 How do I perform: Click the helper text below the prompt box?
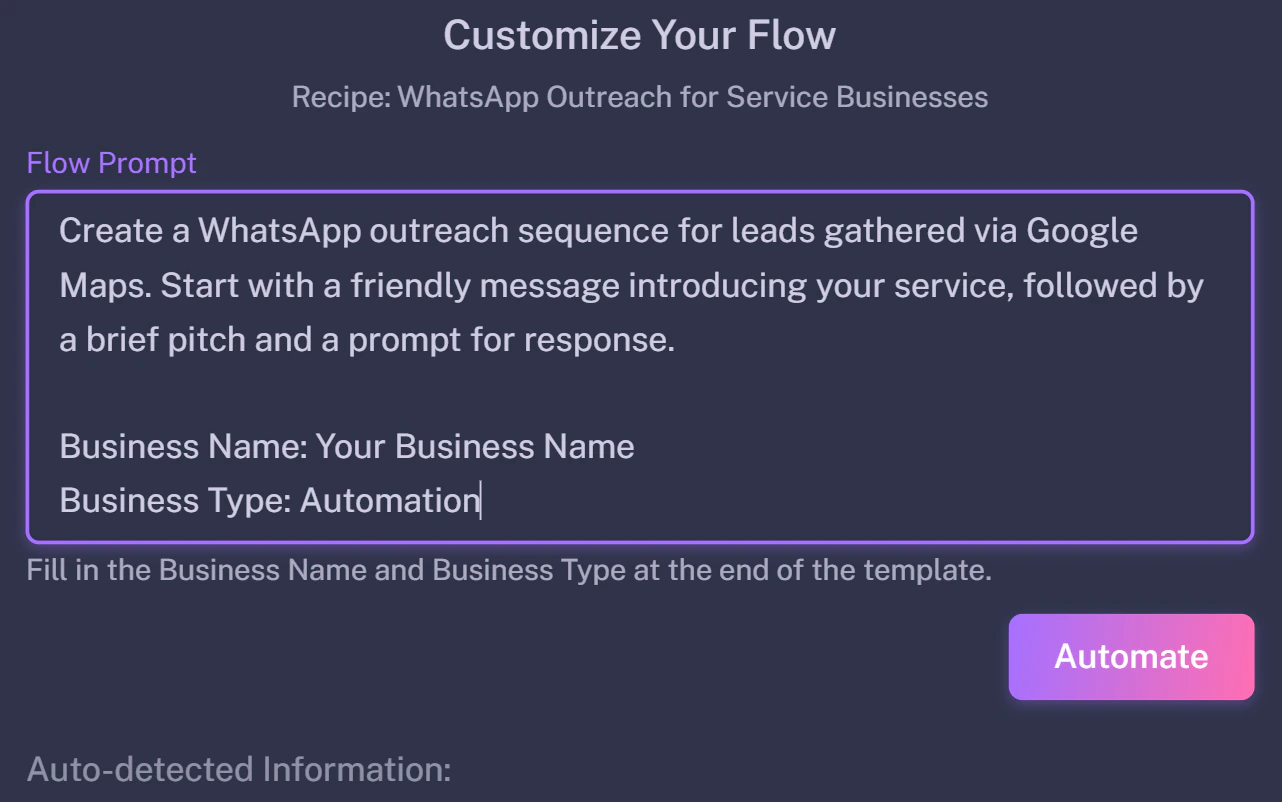(509, 570)
